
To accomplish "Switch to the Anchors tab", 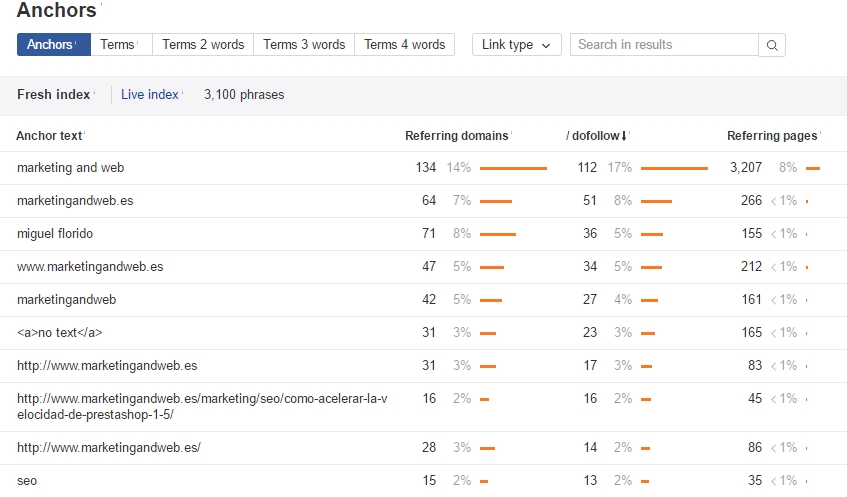I will (x=53, y=45).
